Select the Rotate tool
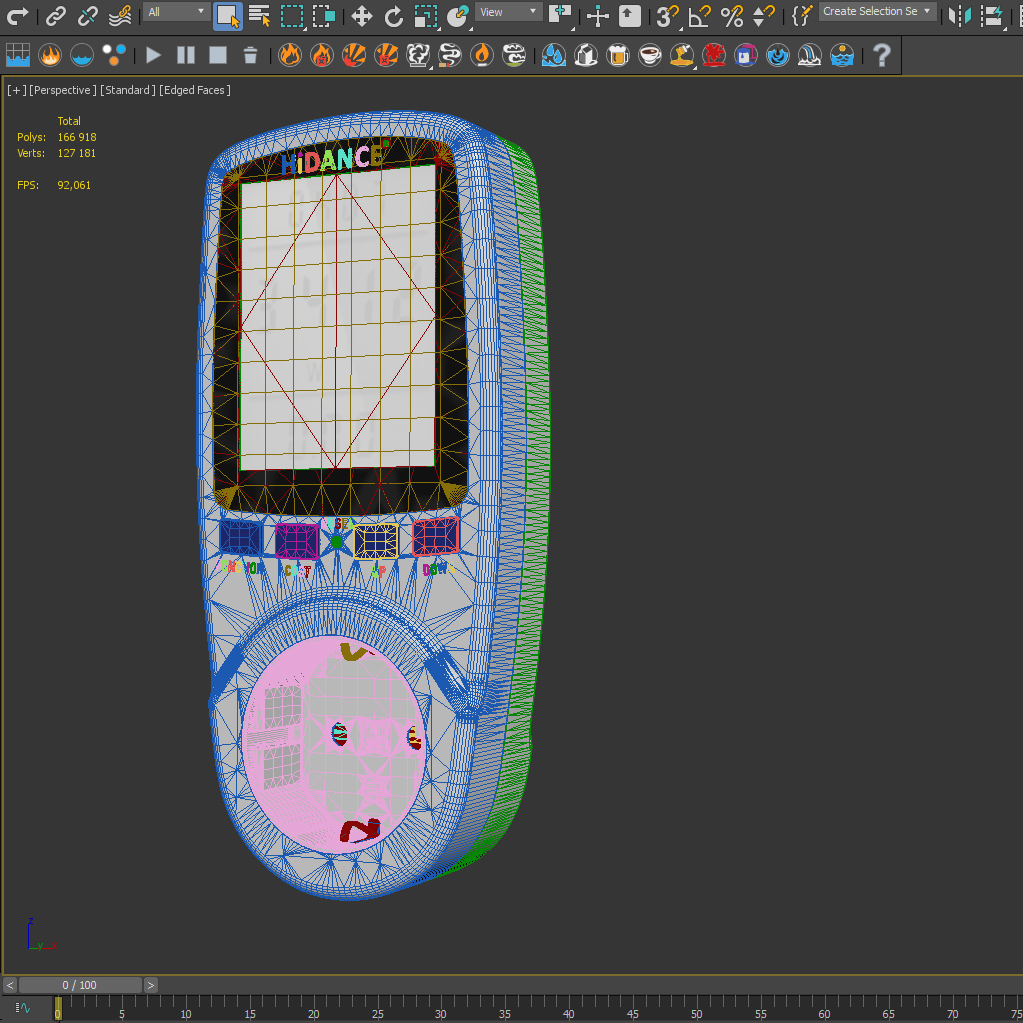The width and height of the screenshot is (1023, 1023). (x=393, y=16)
